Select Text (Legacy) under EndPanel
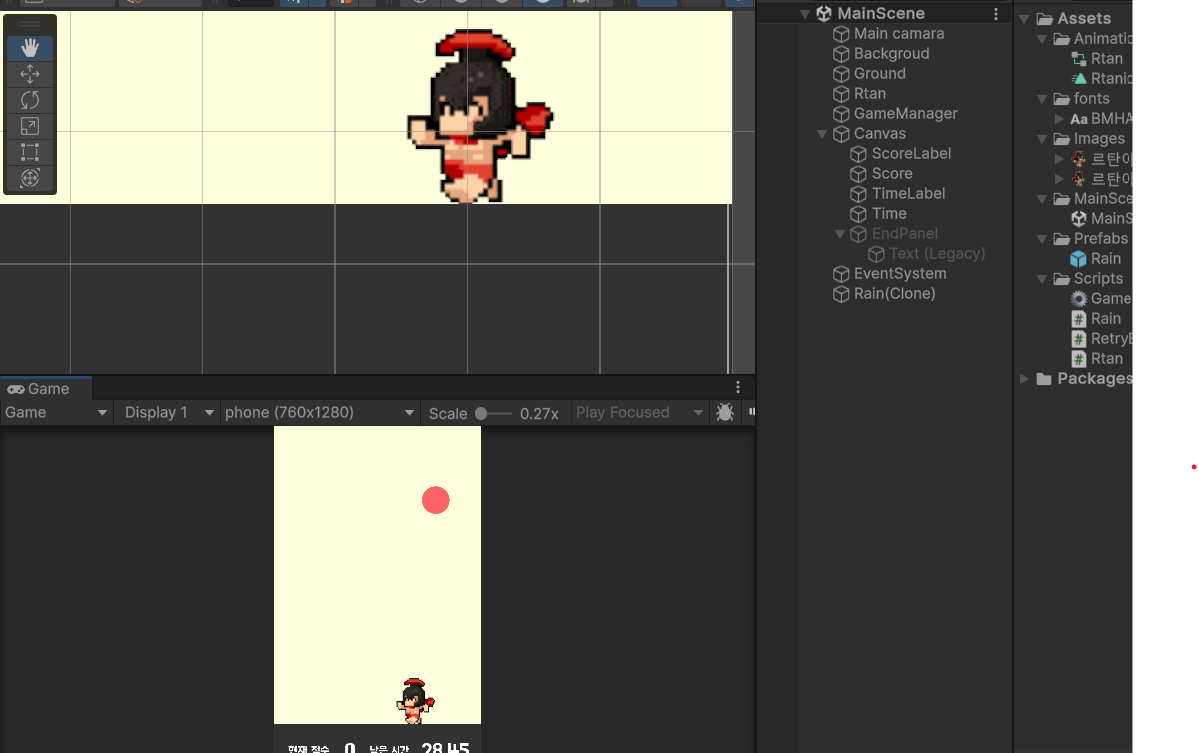Viewport: 1198px width, 753px height. 937,254
